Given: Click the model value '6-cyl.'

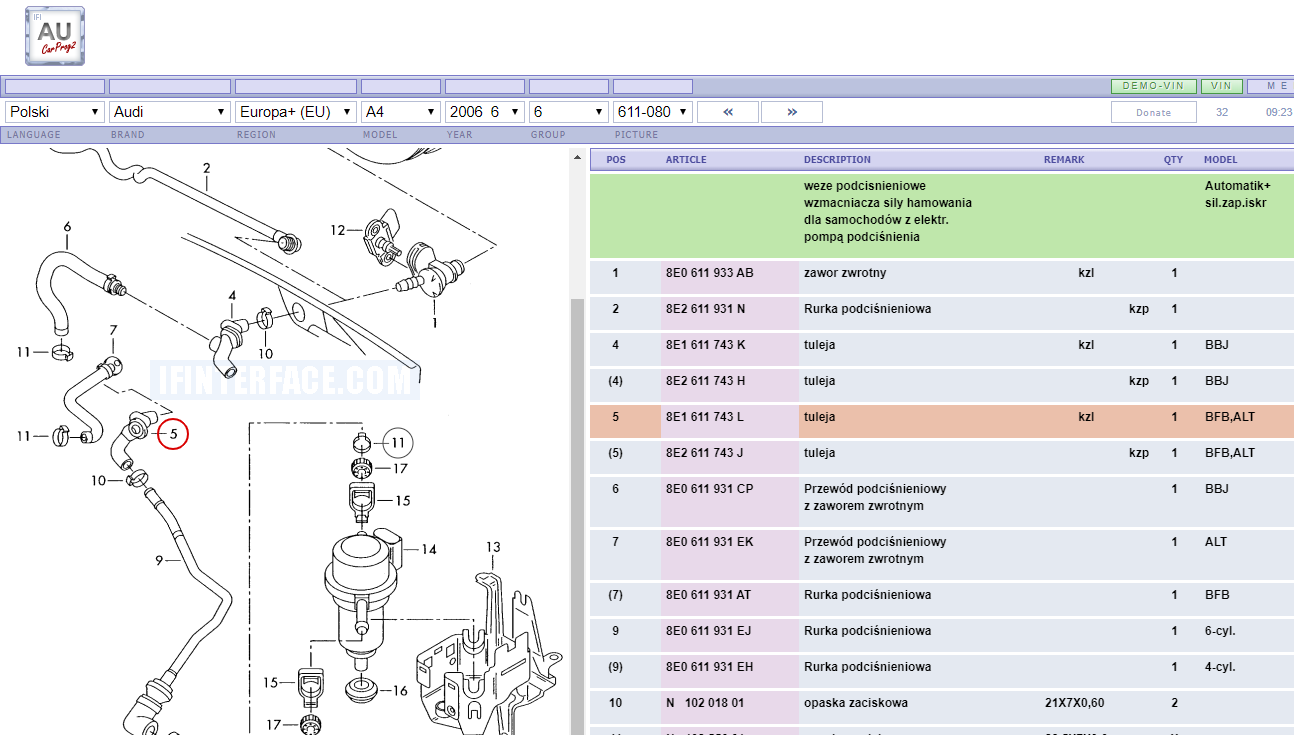Looking at the screenshot, I should [1221, 631].
